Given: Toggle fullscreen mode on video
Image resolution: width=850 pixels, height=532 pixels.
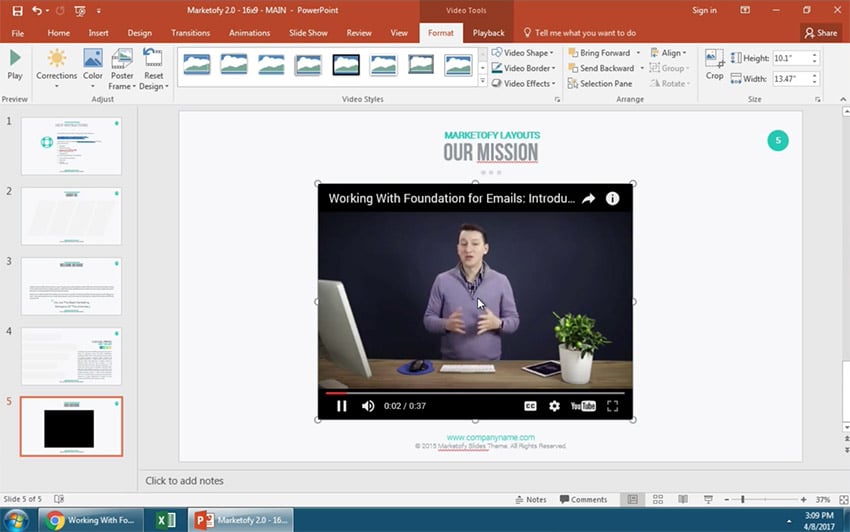Looking at the screenshot, I should (613, 406).
